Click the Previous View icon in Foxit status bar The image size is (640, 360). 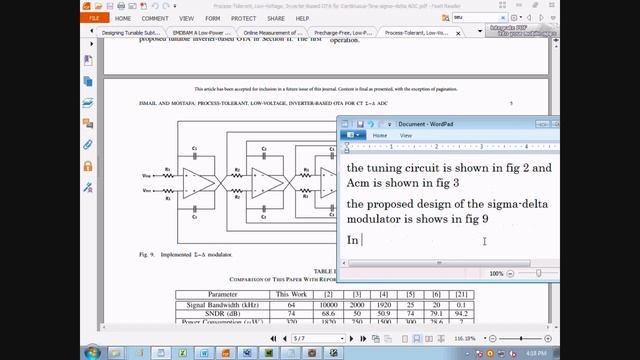[x=376, y=339]
